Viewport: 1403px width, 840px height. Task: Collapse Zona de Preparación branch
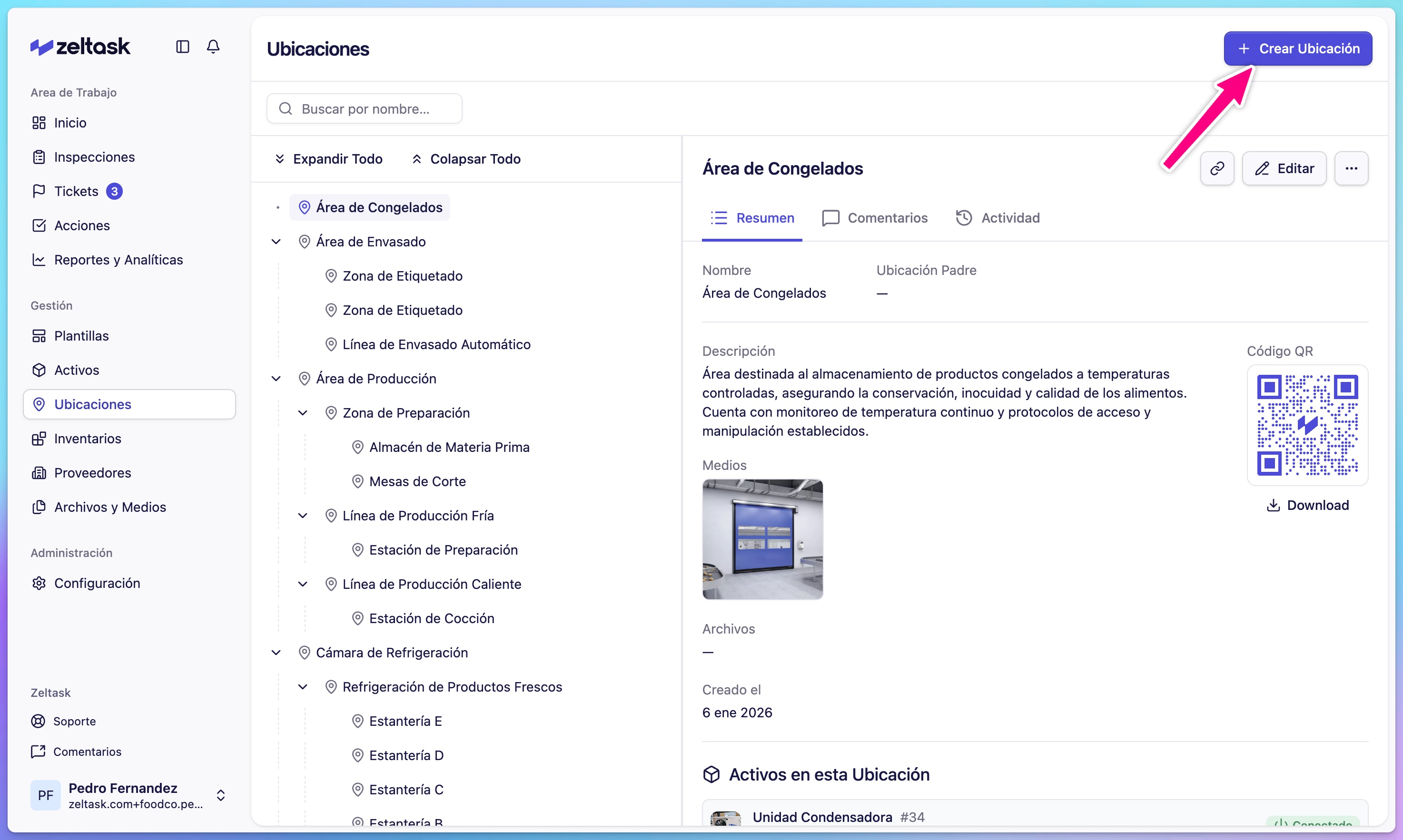303,413
